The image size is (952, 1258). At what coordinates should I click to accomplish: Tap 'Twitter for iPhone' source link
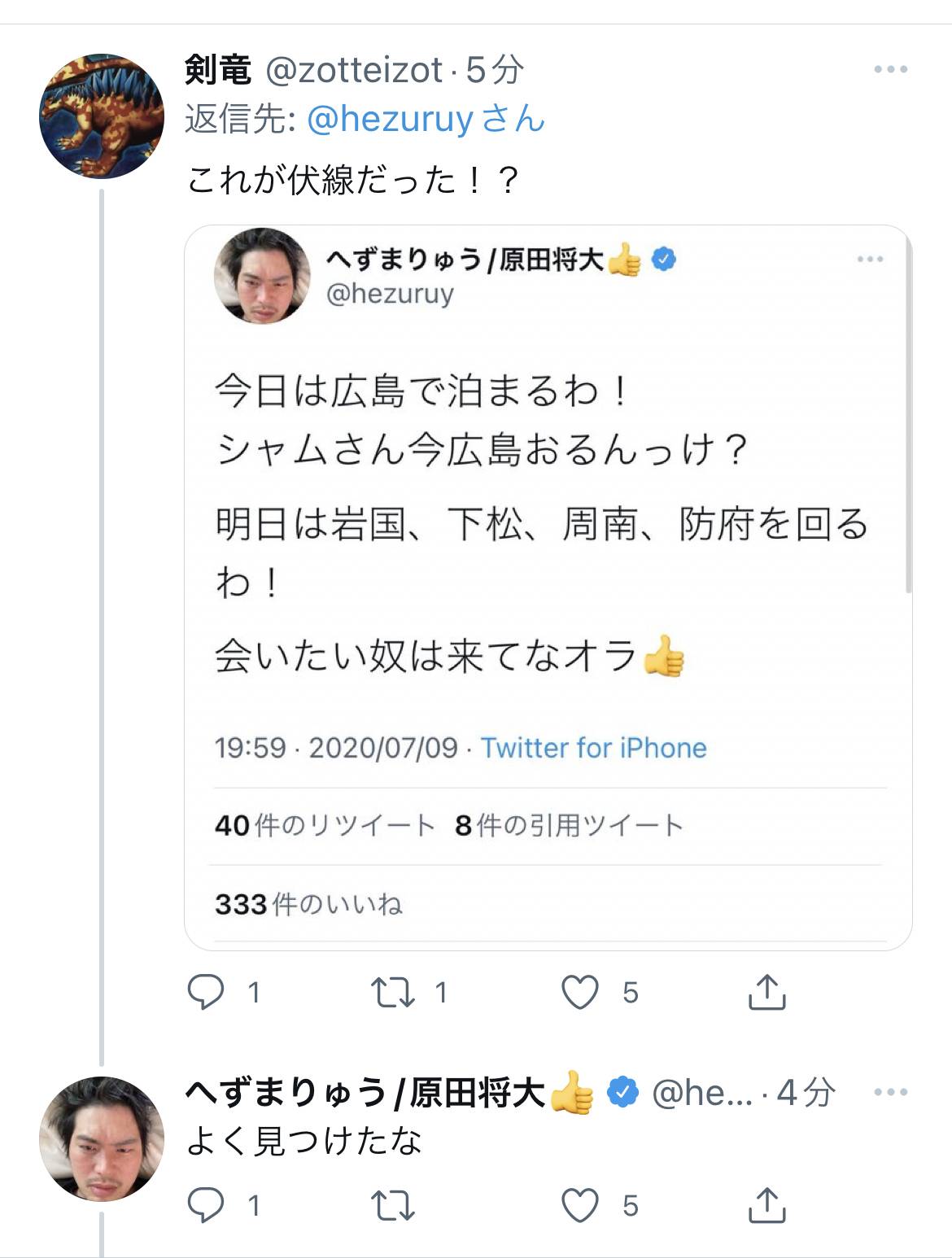tap(593, 747)
